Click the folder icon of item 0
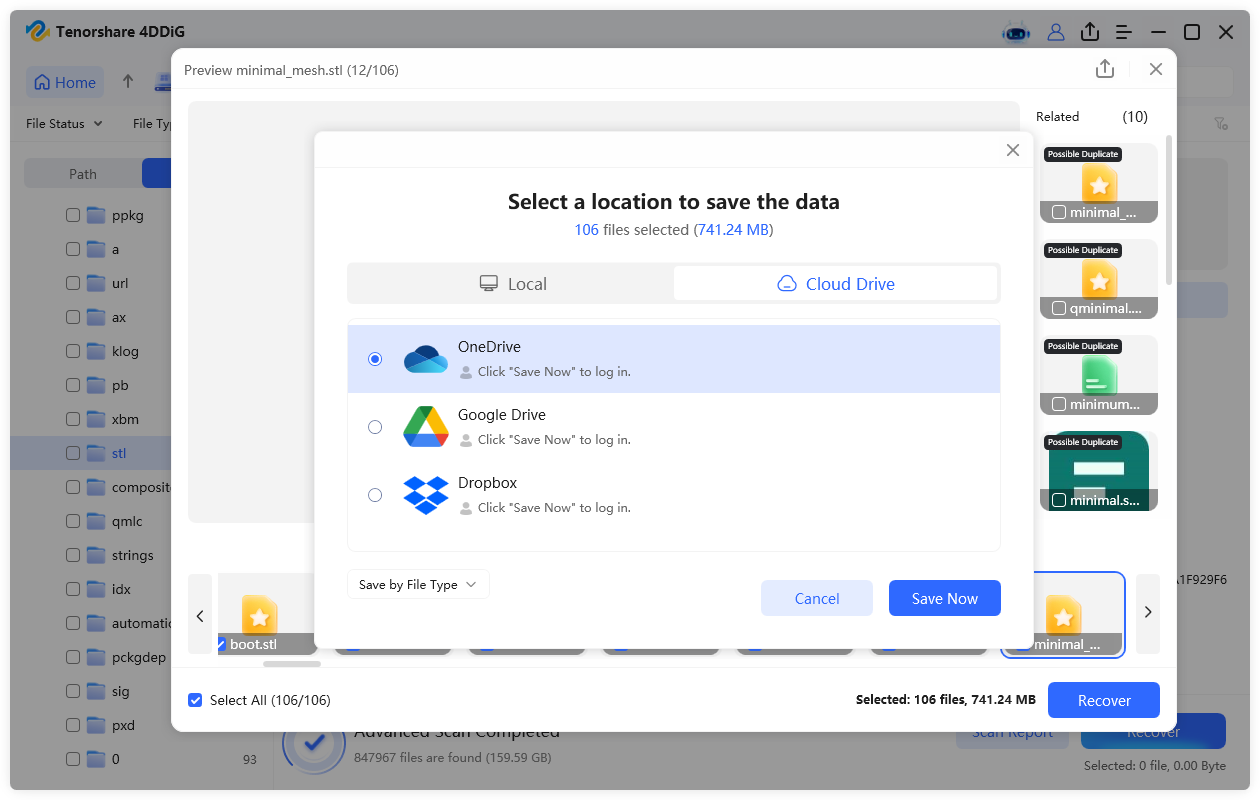1260x800 pixels. [96, 759]
